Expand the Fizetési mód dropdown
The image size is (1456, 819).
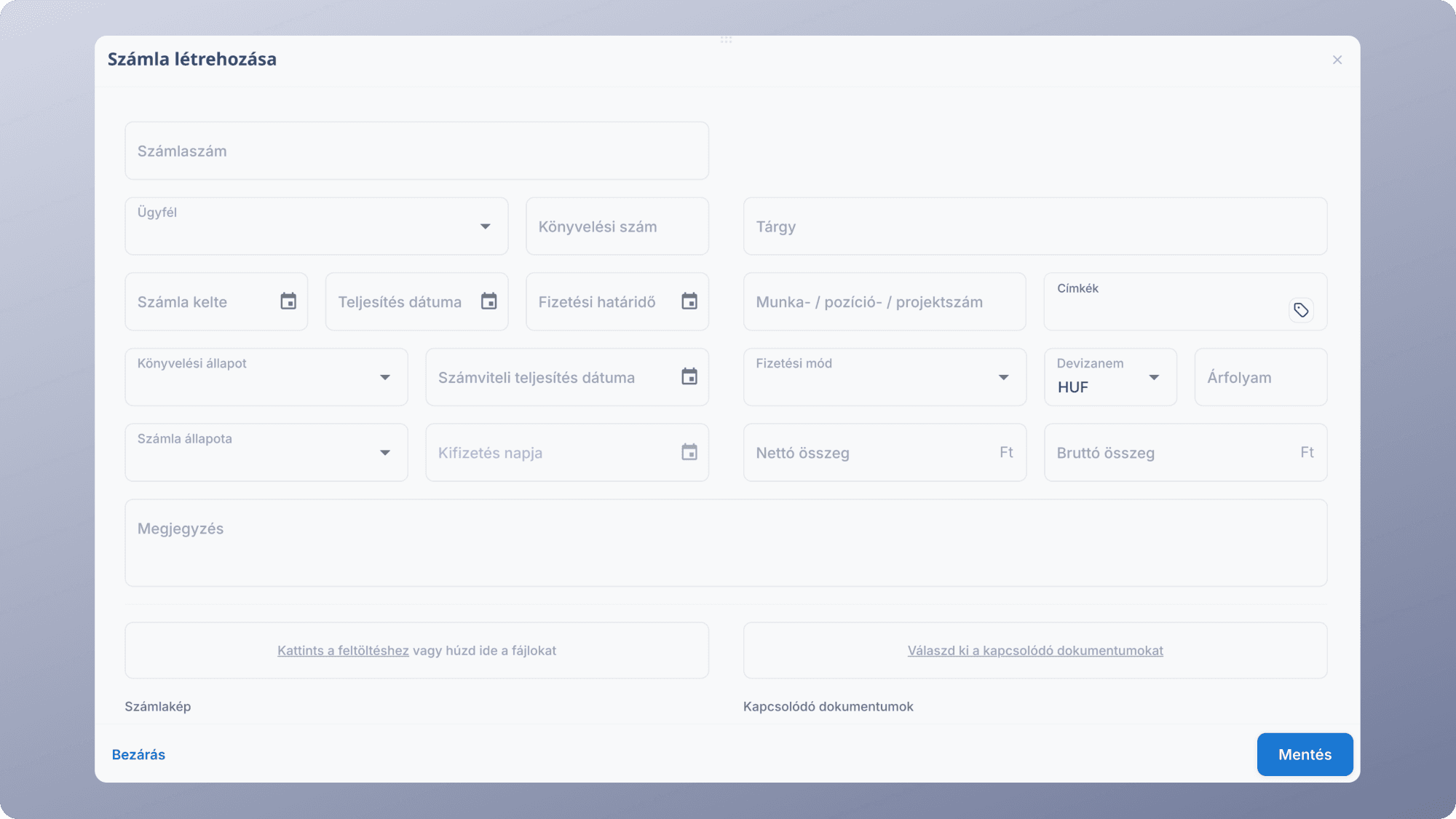pos(1004,377)
